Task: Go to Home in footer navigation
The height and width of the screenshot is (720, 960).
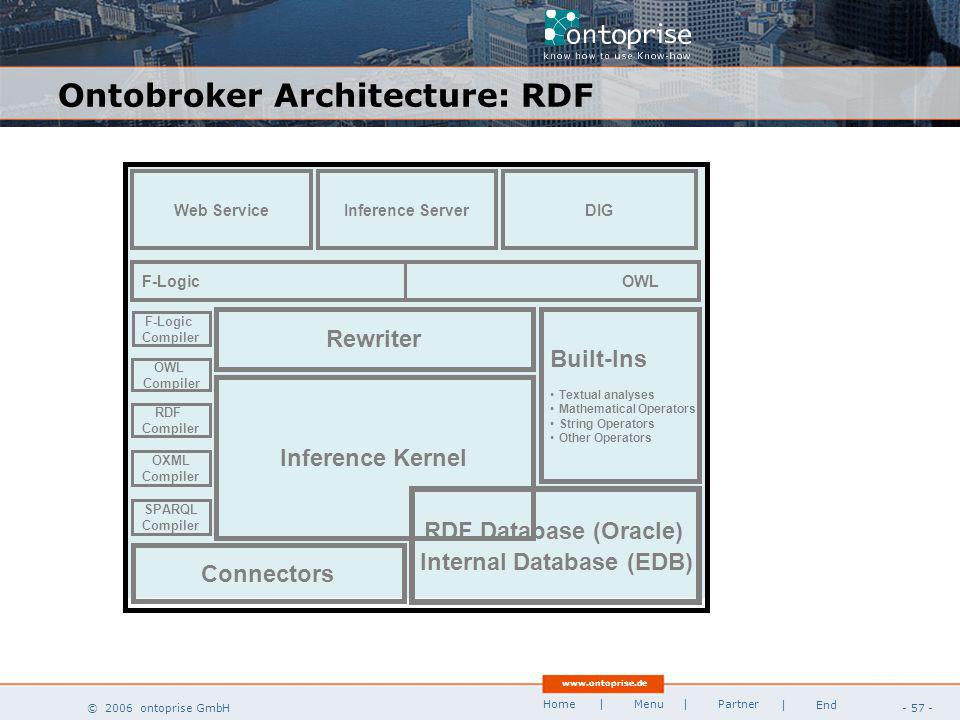Action: click(559, 704)
